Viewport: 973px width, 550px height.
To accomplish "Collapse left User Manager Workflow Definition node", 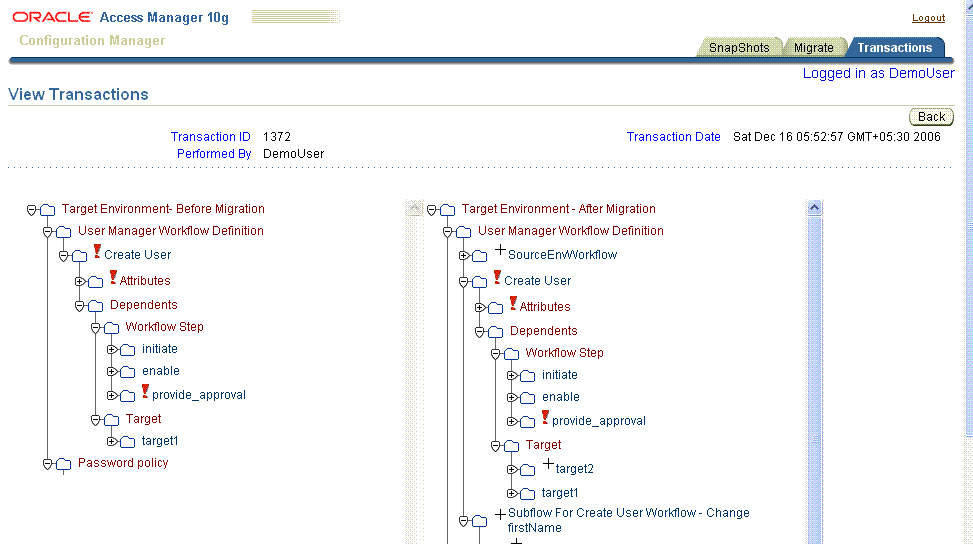I will click(47, 232).
